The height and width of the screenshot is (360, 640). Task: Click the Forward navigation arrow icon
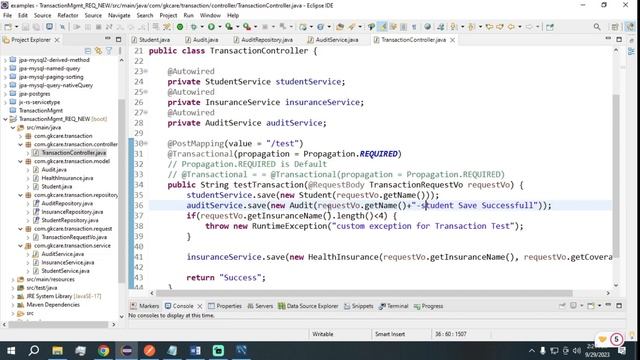coord(529,27)
